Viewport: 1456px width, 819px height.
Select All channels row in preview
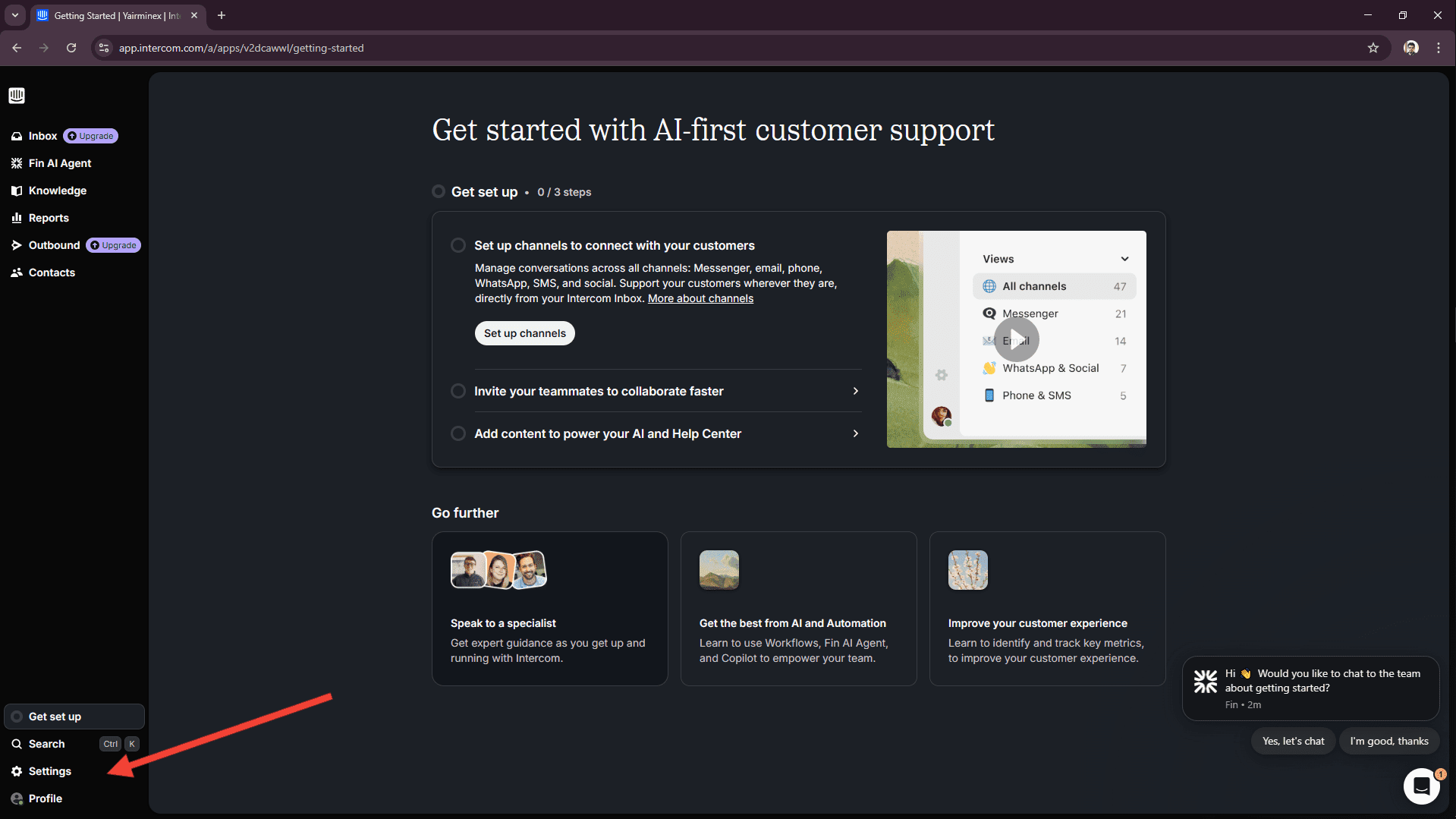point(1054,286)
